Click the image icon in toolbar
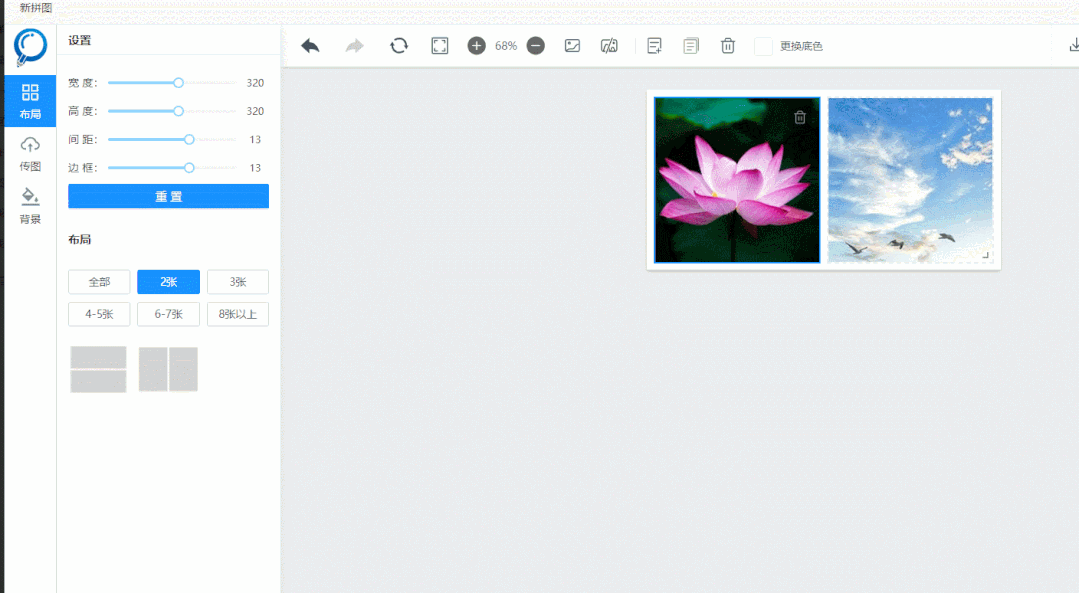This screenshot has width=1079, height=593. coord(572,46)
